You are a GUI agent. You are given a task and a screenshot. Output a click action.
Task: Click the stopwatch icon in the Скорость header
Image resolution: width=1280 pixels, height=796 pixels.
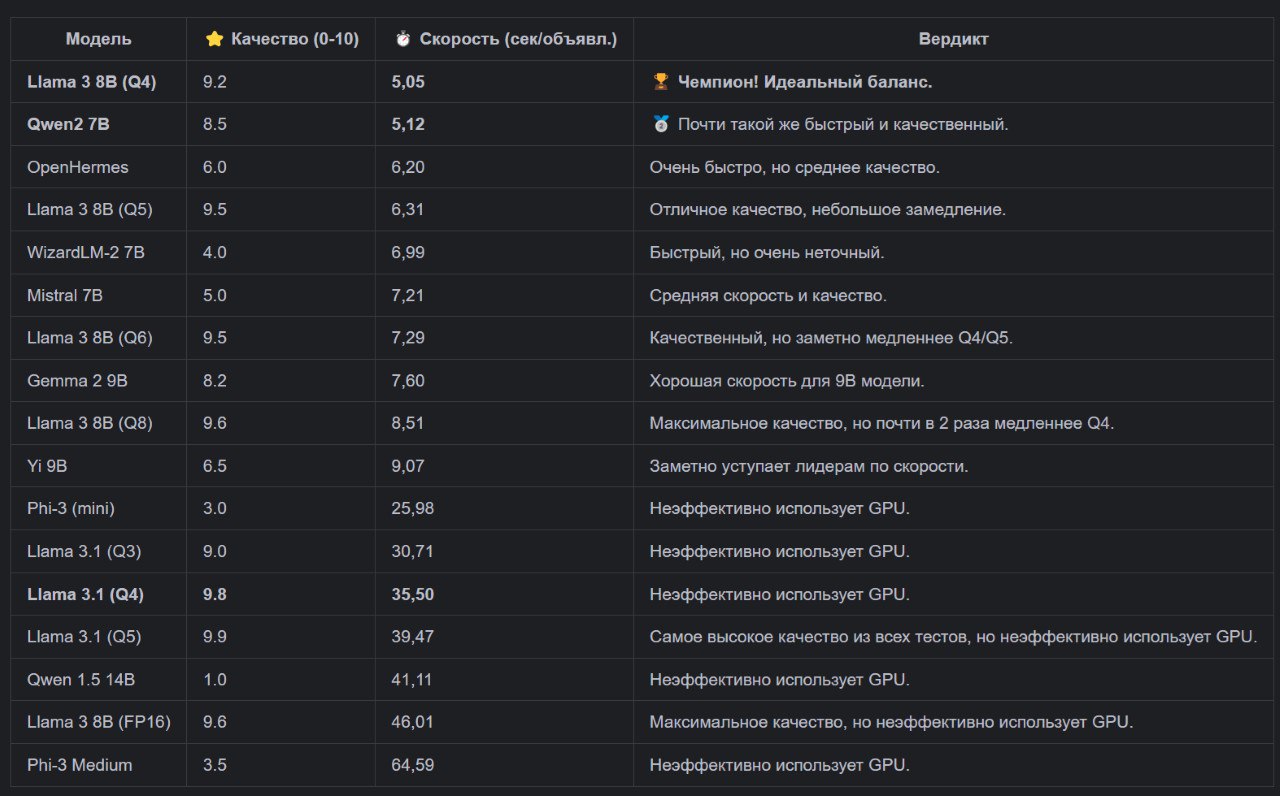403,39
